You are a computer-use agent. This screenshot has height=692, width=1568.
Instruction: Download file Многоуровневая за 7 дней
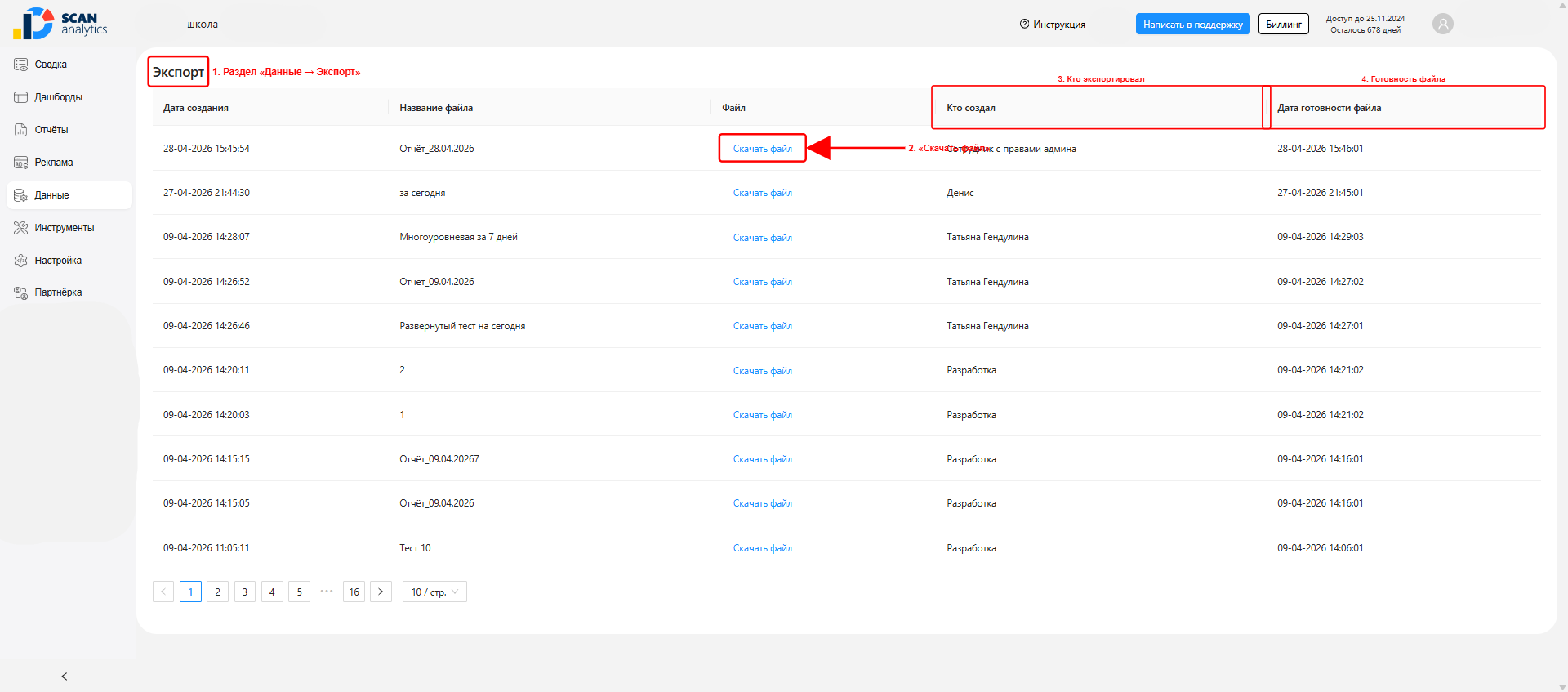(x=763, y=238)
